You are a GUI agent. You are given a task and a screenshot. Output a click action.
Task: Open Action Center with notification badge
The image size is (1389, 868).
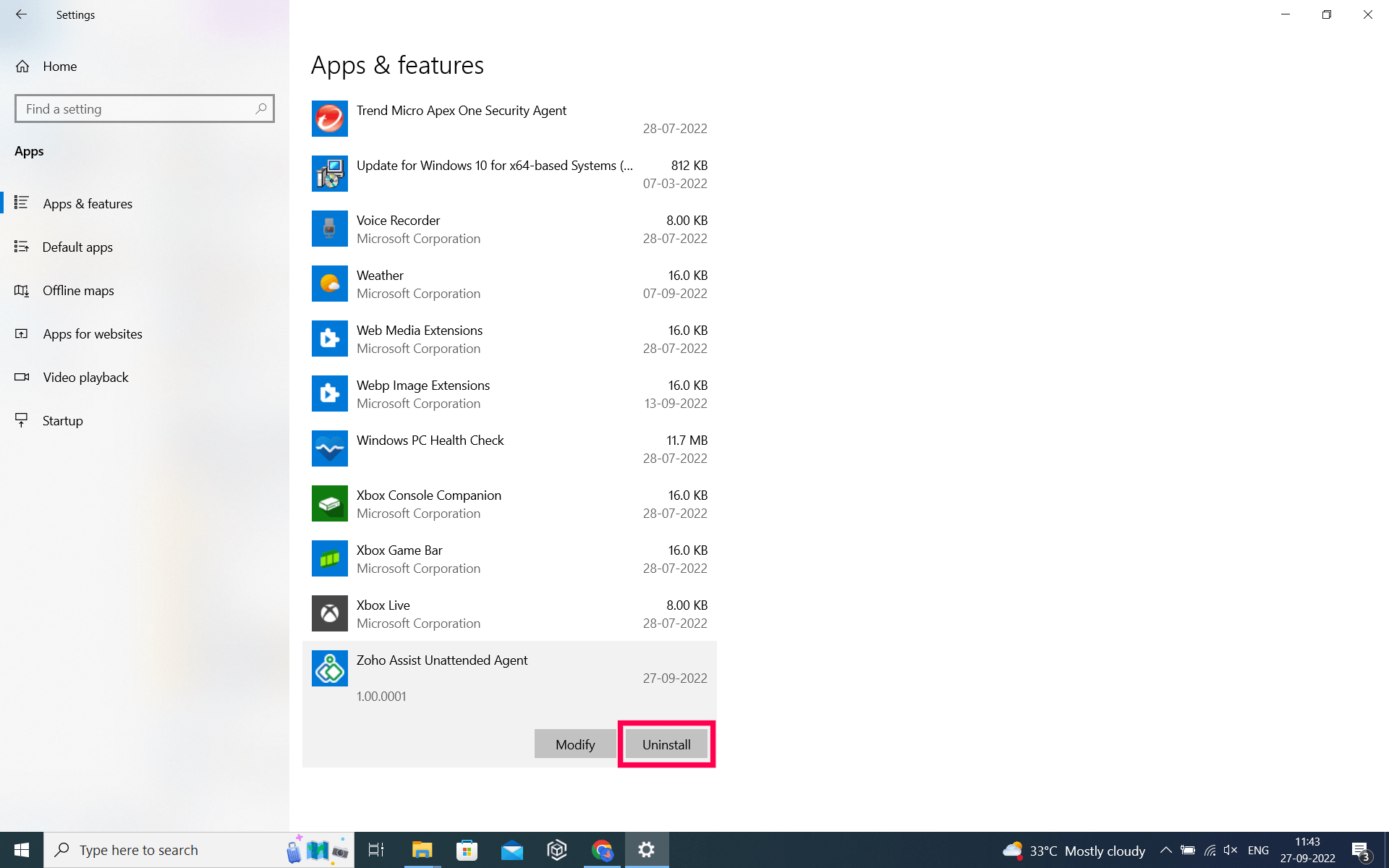point(1362,851)
